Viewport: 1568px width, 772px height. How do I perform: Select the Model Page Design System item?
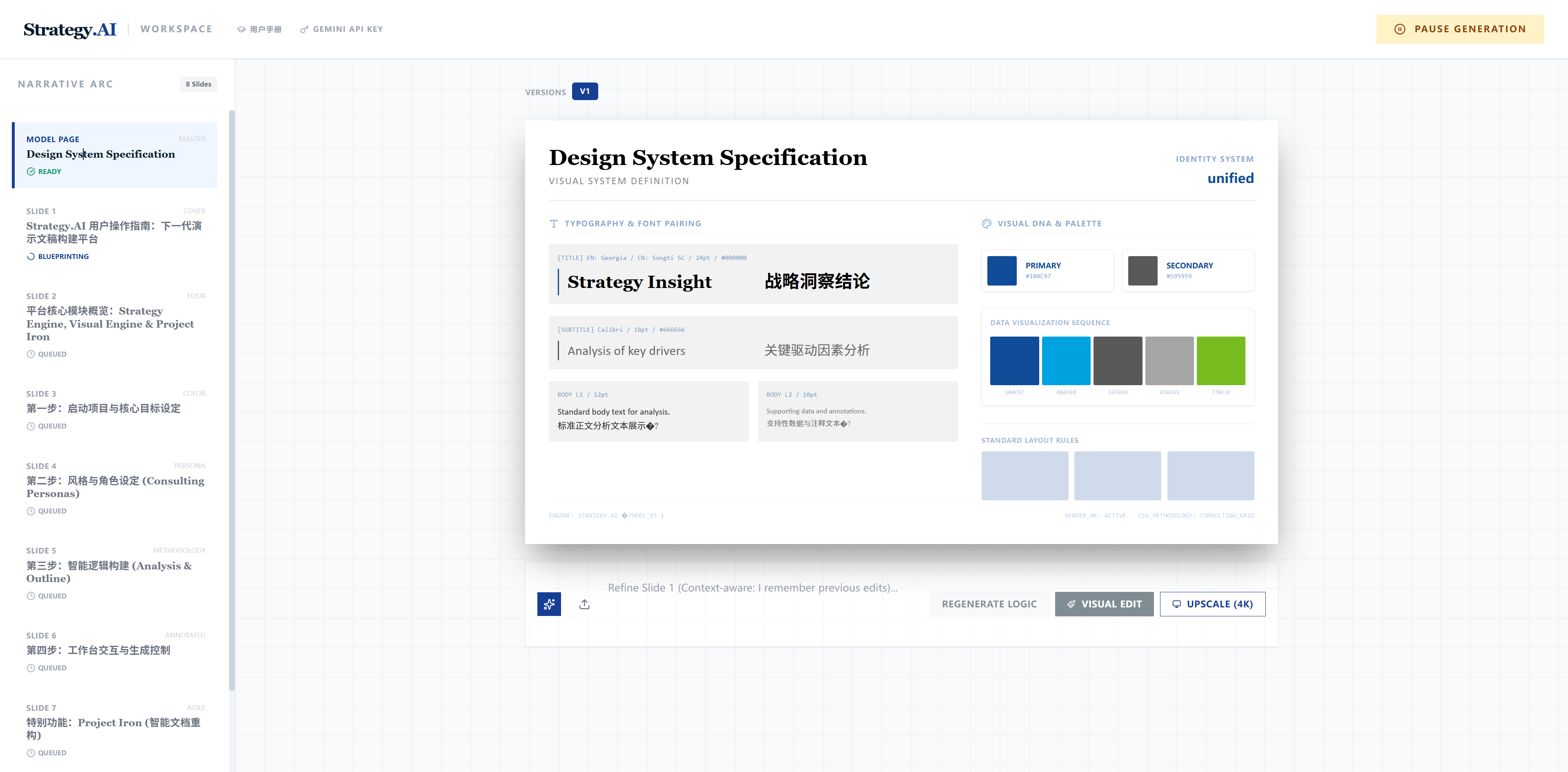(x=115, y=155)
